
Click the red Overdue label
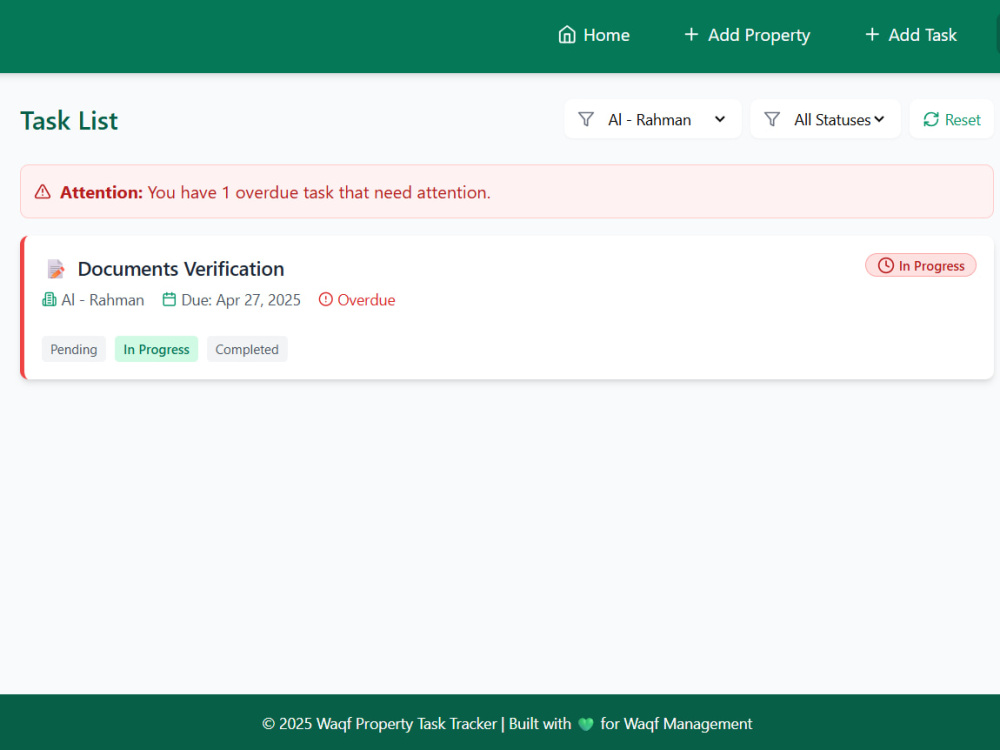(x=366, y=300)
